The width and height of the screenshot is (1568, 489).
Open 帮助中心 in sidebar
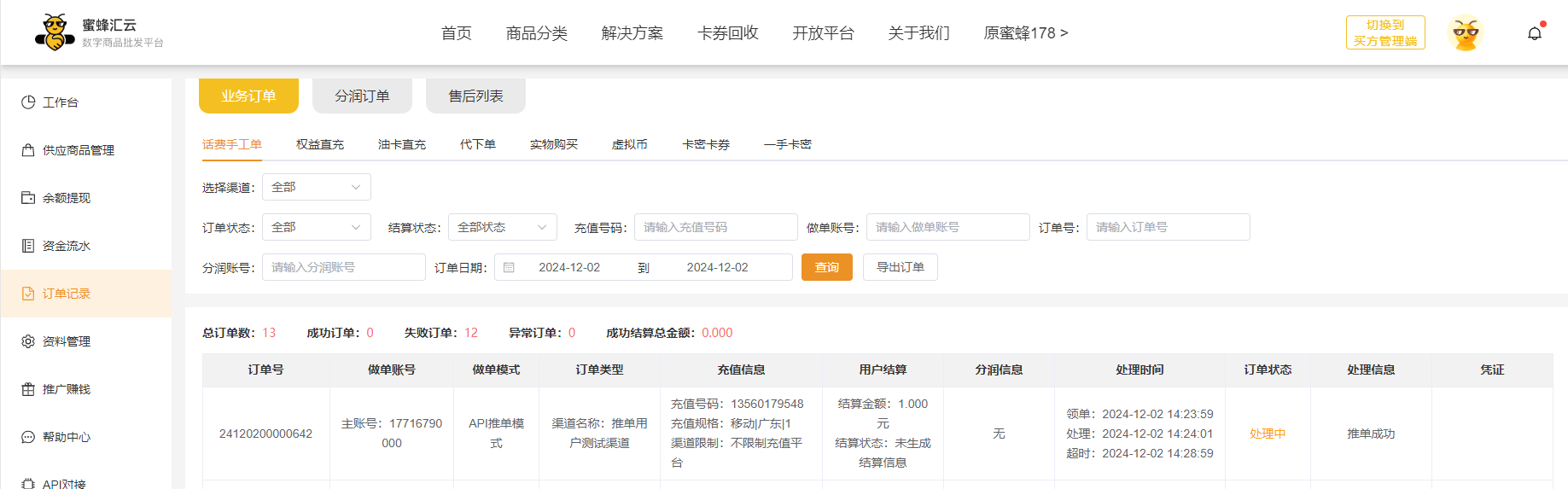[66, 437]
